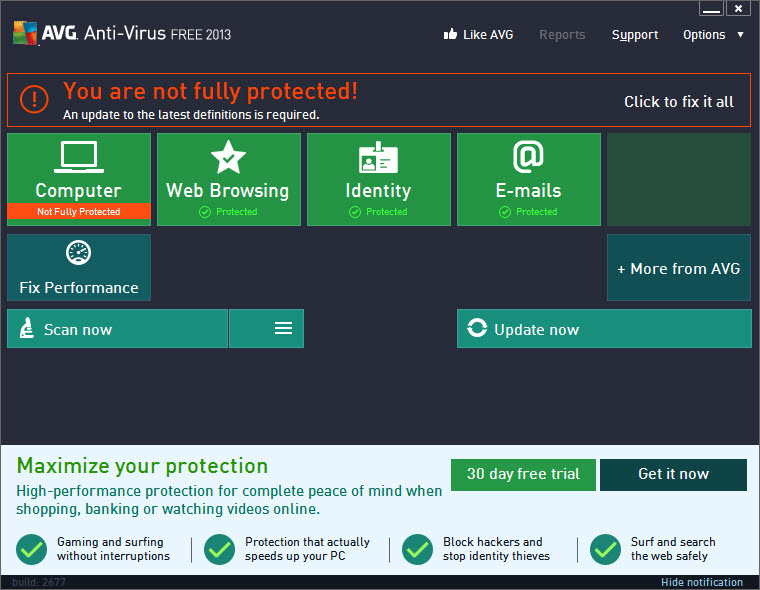This screenshot has width=760, height=590.
Task: Click the checkmark beside Surf and search
Action: click(605, 549)
